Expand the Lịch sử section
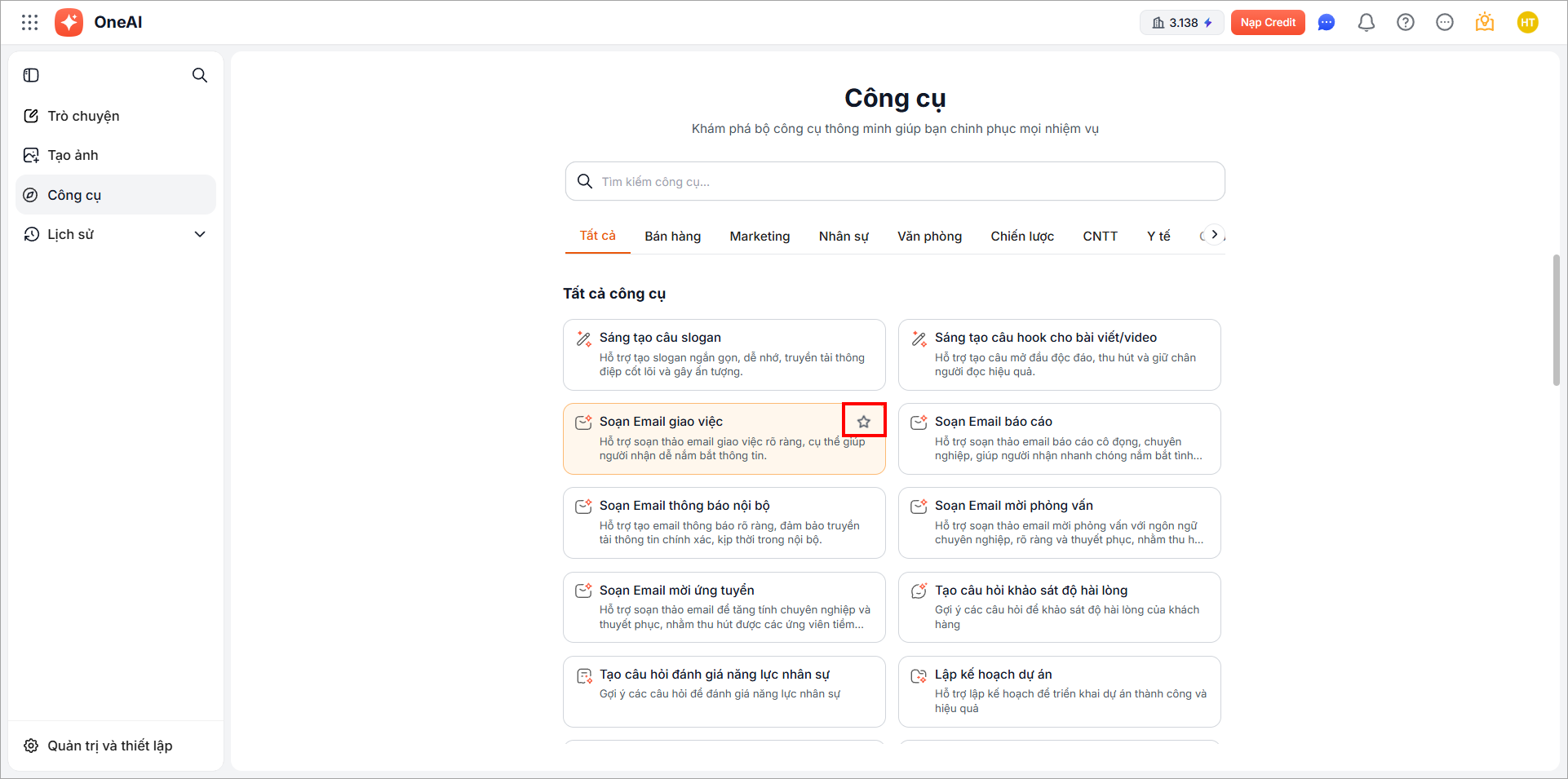 [199, 235]
